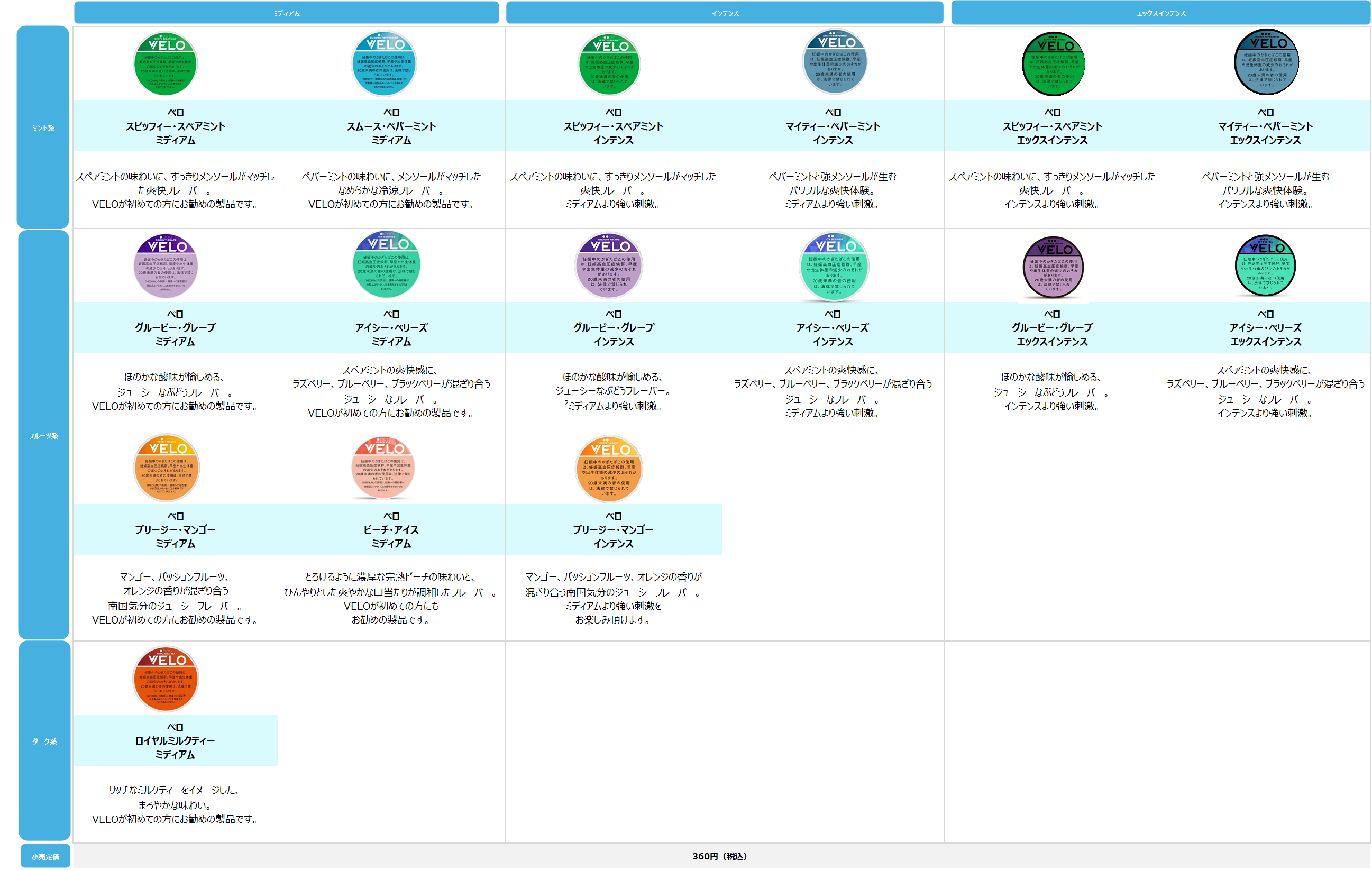Click the ミディアム column header
Screen dimensions: 1372x870
click(x=287, y=13)
